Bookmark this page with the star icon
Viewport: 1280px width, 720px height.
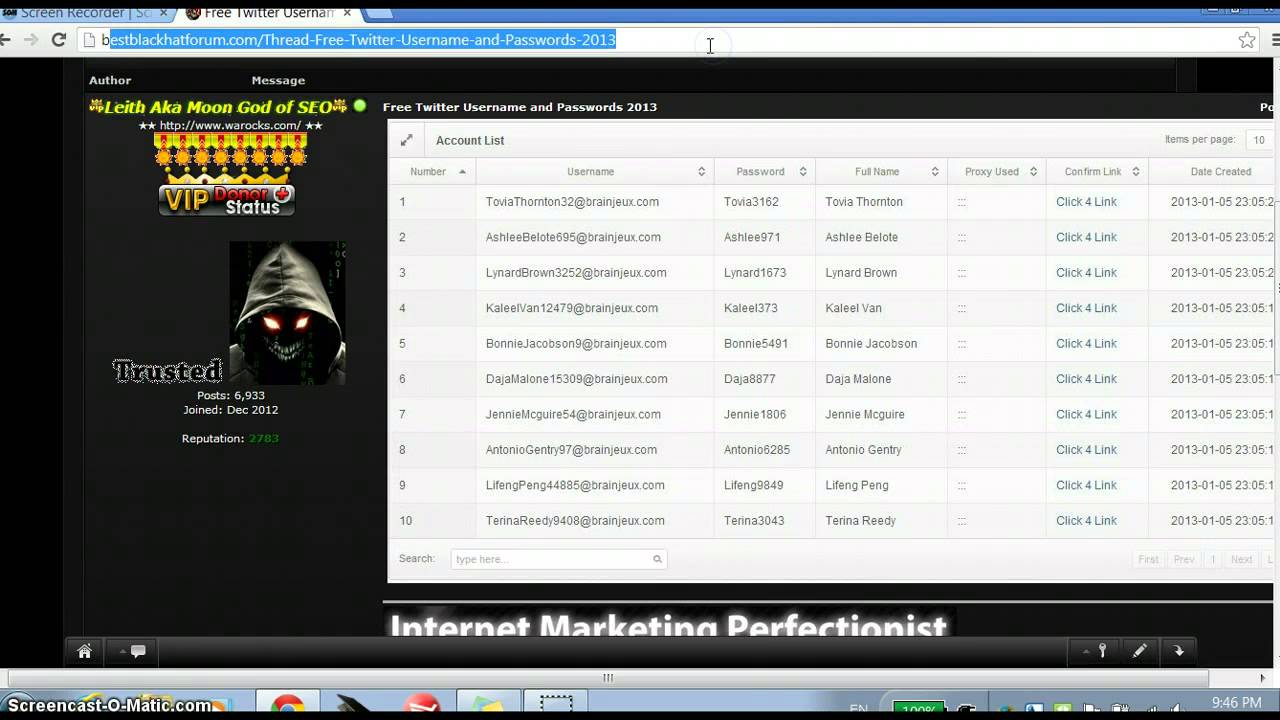click(1246, 40)
